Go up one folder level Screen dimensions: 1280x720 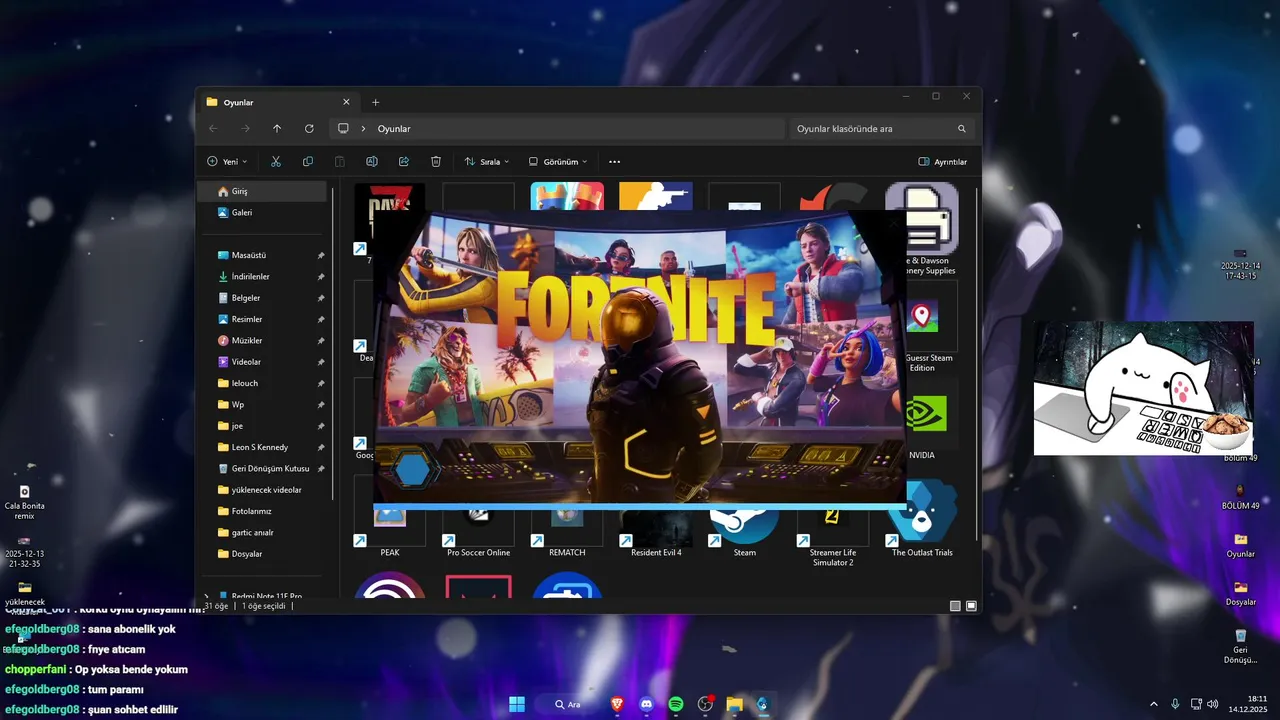coord(277,128)
